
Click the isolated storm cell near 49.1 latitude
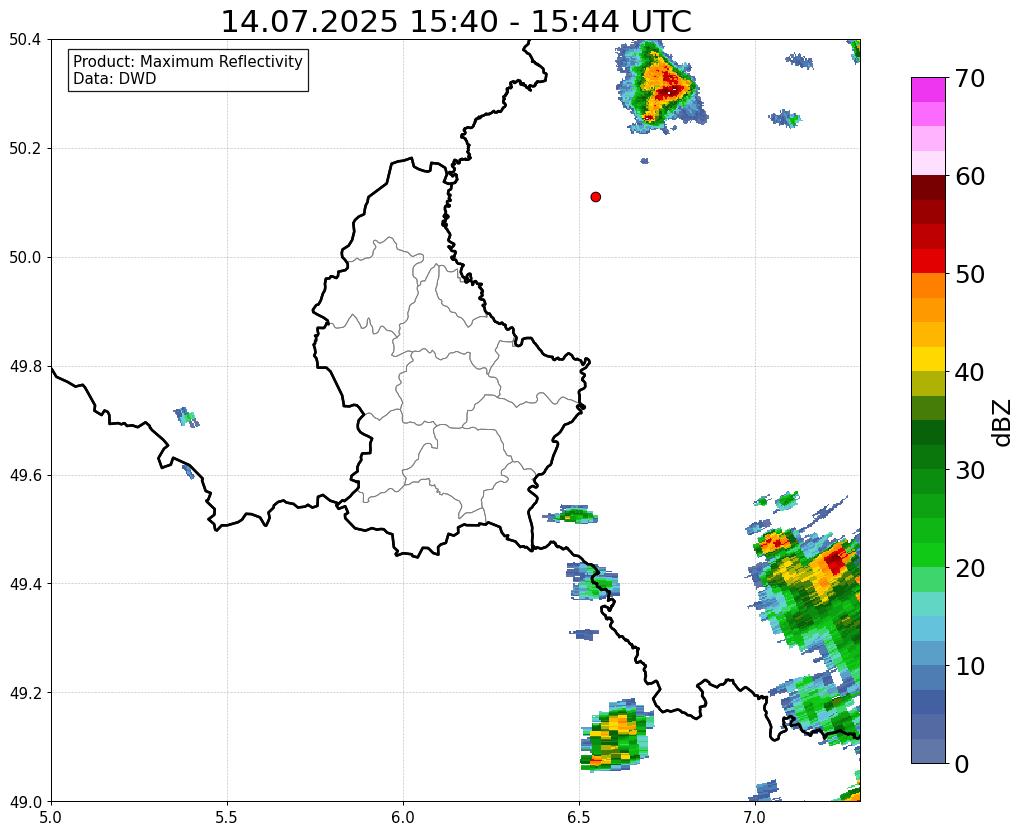click(617, 735)
